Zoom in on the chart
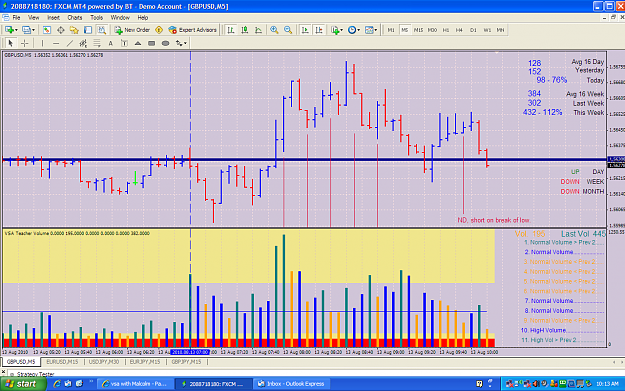Screen dimensions: 625x391 274,30
